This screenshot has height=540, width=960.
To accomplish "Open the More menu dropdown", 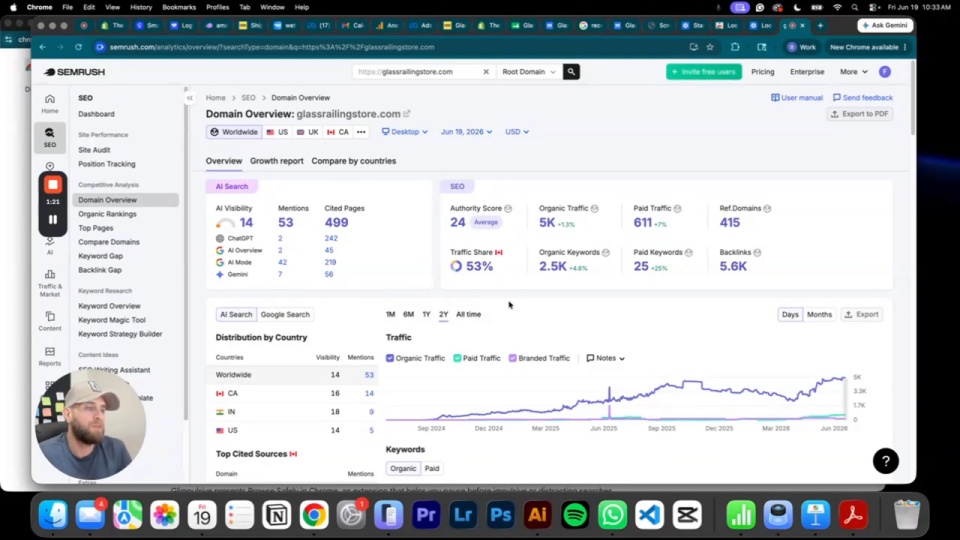I will click(x=853, y=72).
